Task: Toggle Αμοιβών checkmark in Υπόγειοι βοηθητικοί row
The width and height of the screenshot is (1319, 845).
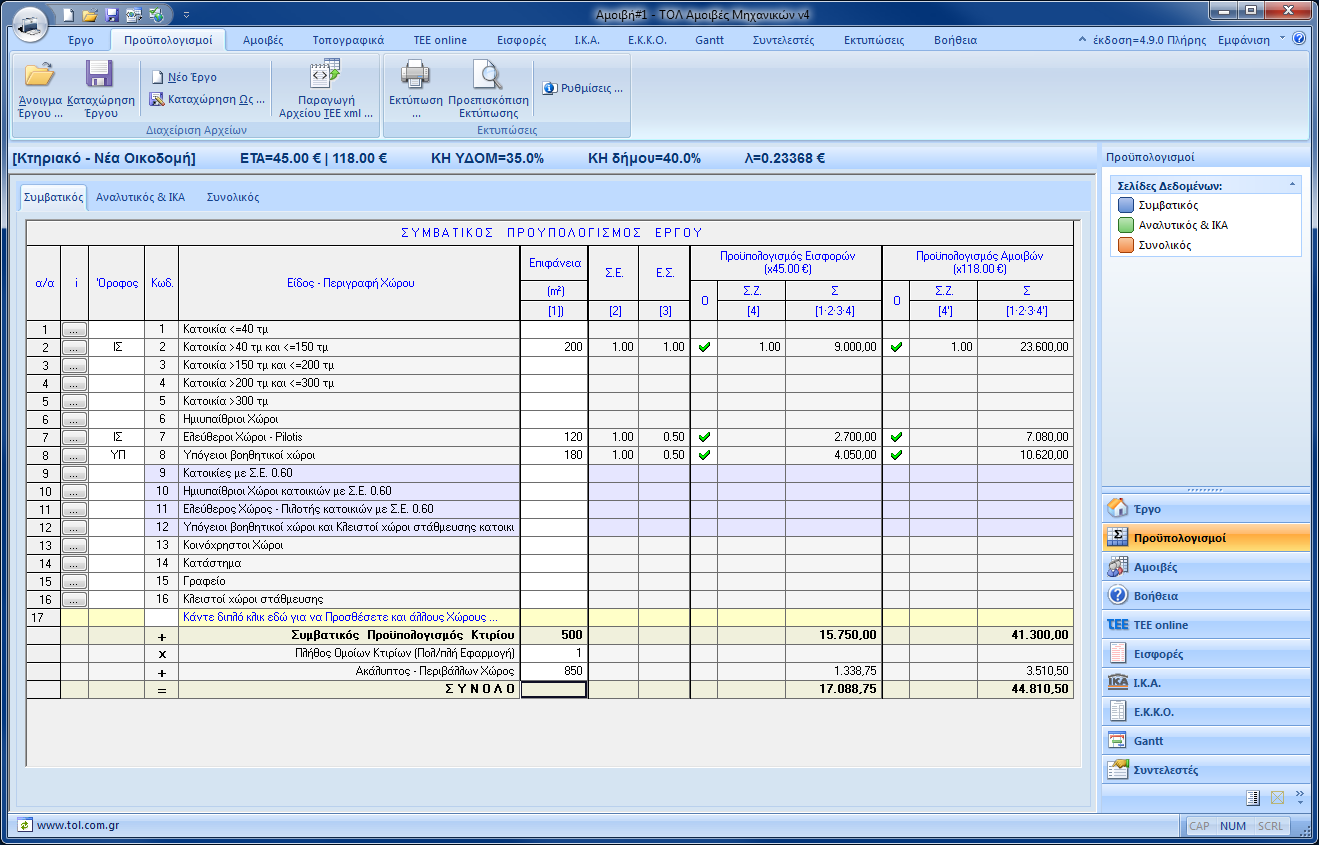Action: click(896, 455)
